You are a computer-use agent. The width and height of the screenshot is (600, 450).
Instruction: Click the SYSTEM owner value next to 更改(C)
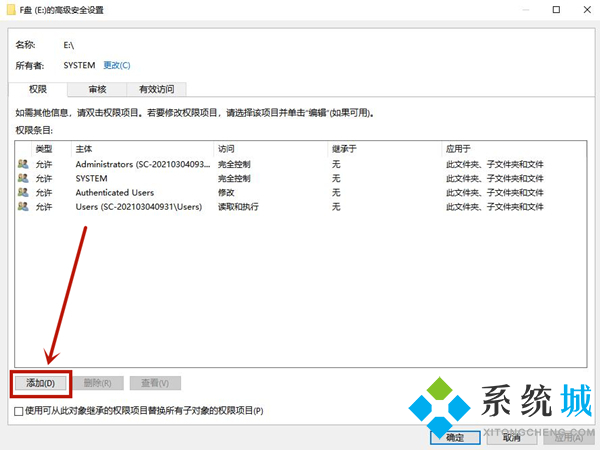79,65
